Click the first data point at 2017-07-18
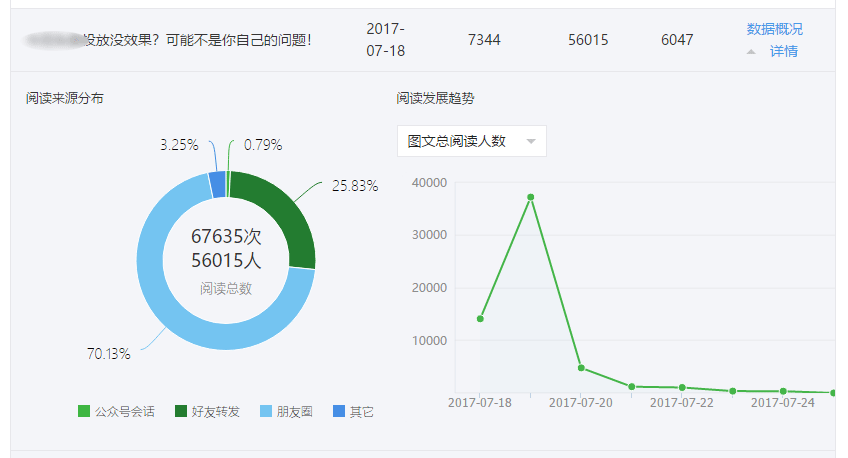848x458 pixels. 480,319
